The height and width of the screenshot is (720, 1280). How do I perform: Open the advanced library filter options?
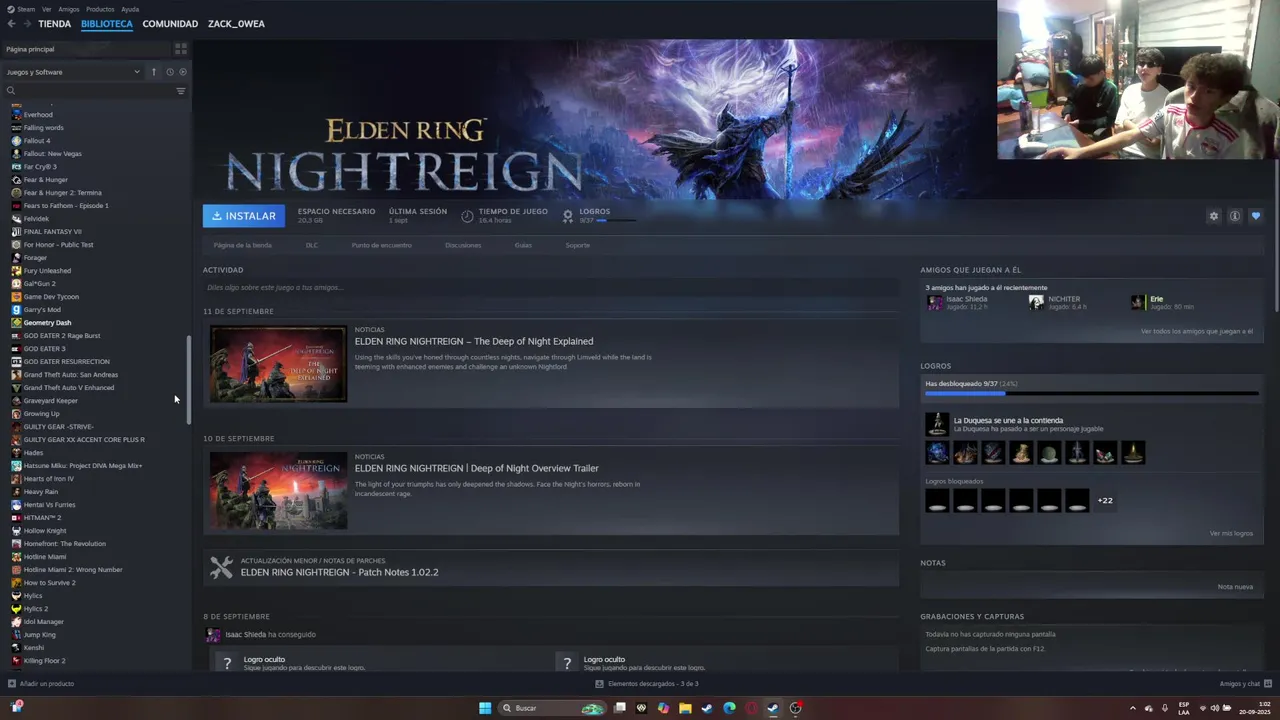(181, 91)
